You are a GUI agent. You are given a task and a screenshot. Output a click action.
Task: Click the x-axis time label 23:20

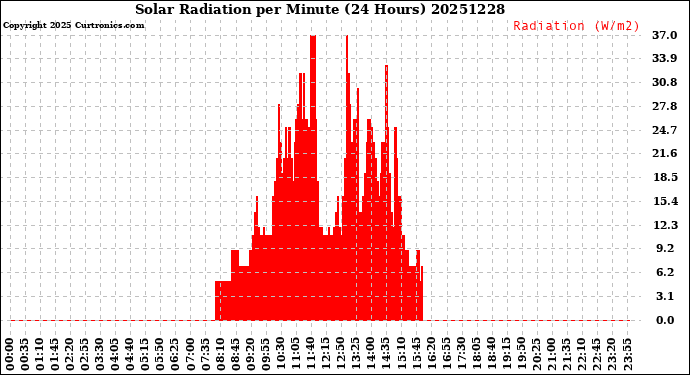(612, 355)
